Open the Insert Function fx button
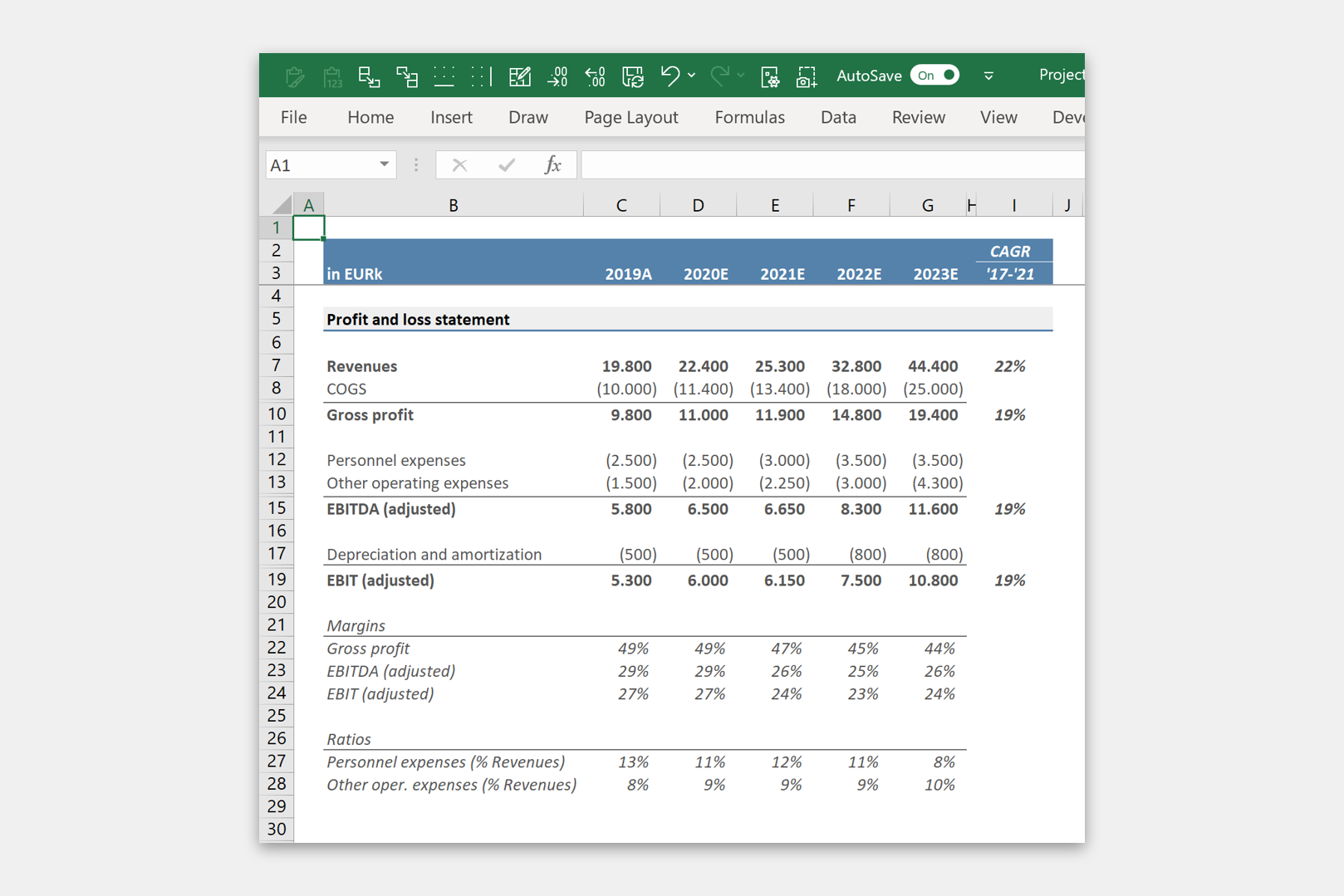The width and height of the screenshot is (1344, 896). [x=552, y=165]
